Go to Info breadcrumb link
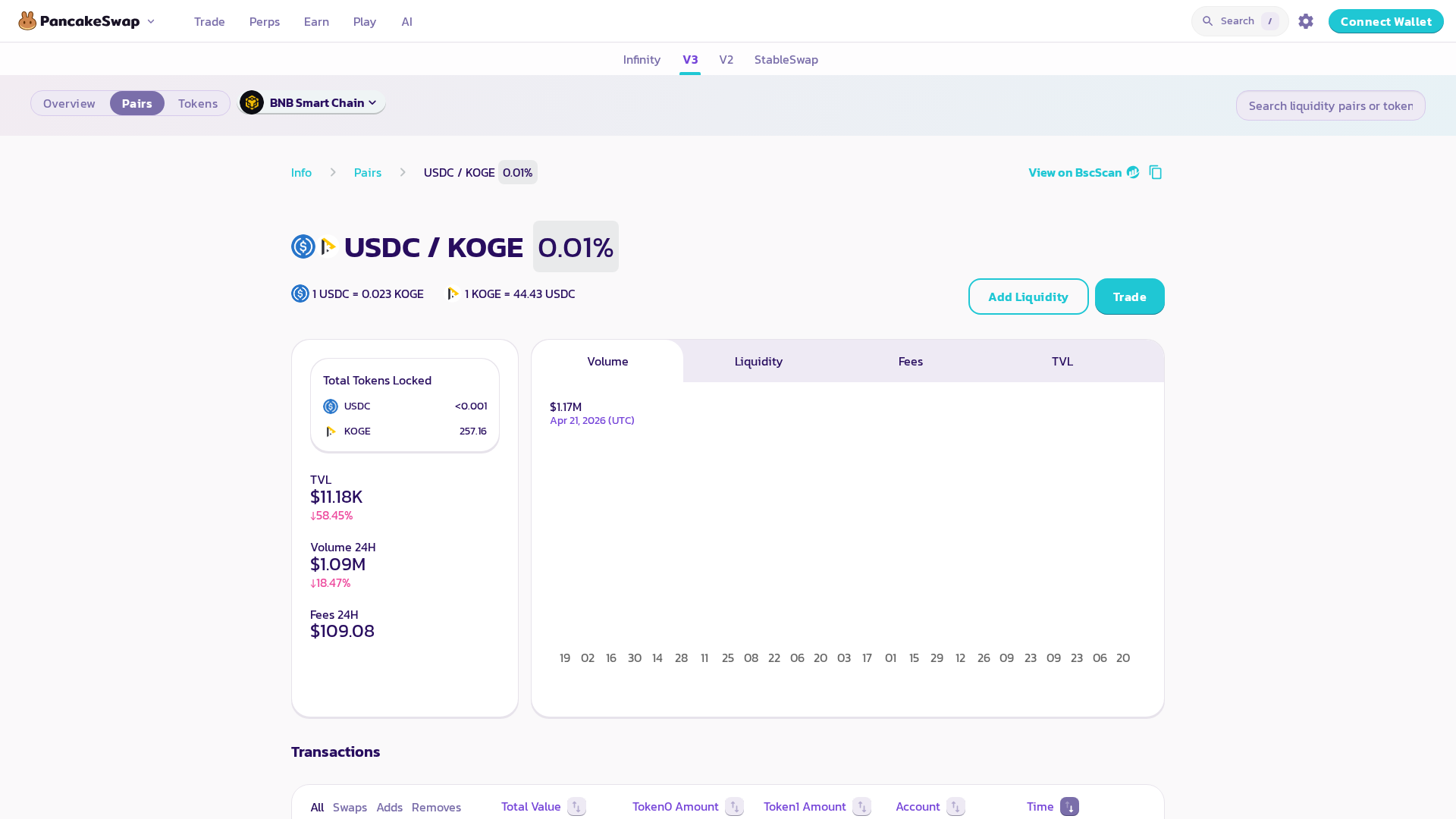This screenshot has height=819, width=1456. [301, 172]
